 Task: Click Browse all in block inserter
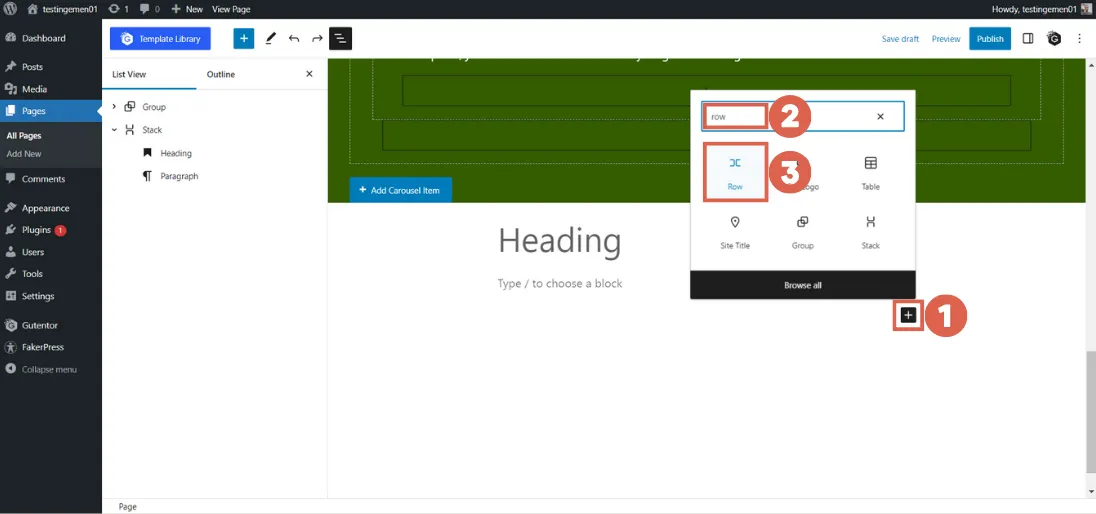(x=802, y=285)
